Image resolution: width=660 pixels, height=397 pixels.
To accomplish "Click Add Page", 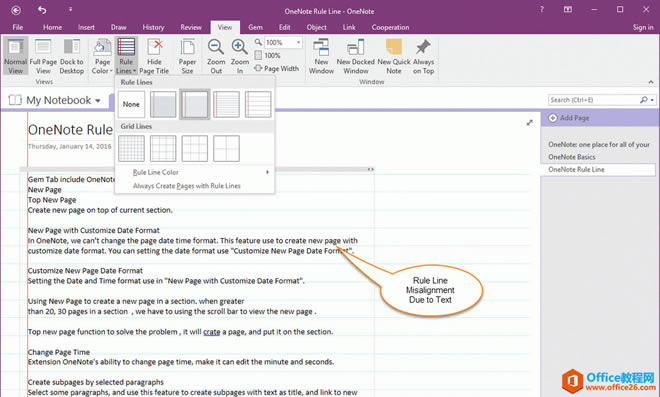I will tap(569, 118).
